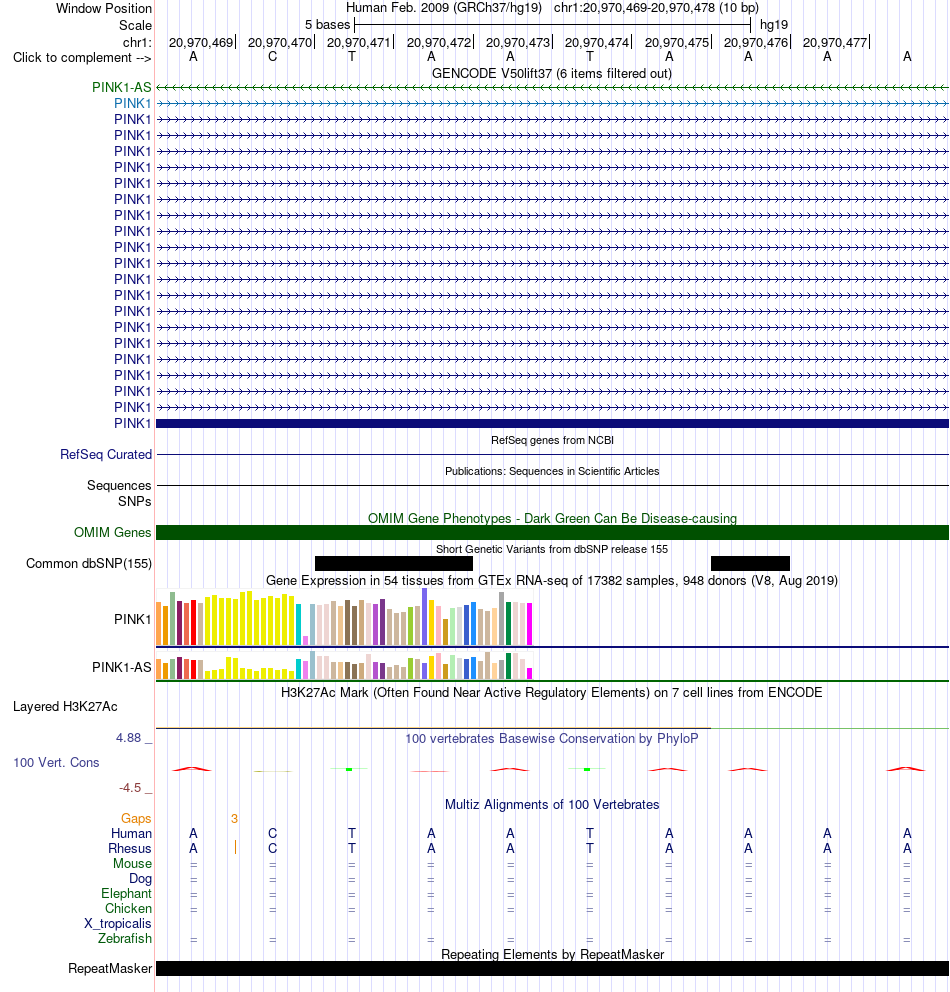
Task: Click the PhyloP lower limit value -4.5
Action: pyautogui.click(x=130, y=788)
